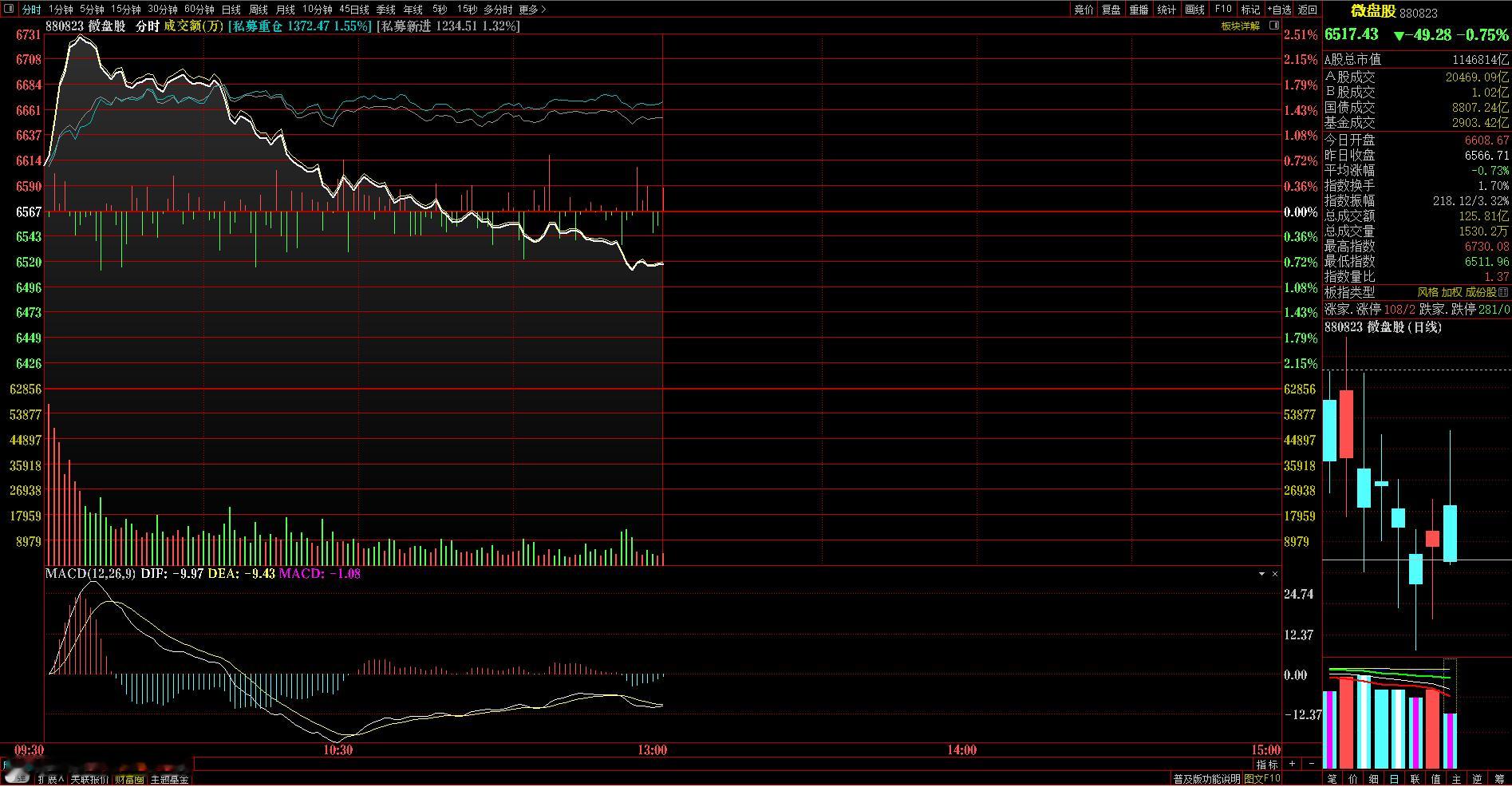Toggle left sidebar panel icon at top-left
Viewport: 1512px width, 787px height.
pos(9,10)
